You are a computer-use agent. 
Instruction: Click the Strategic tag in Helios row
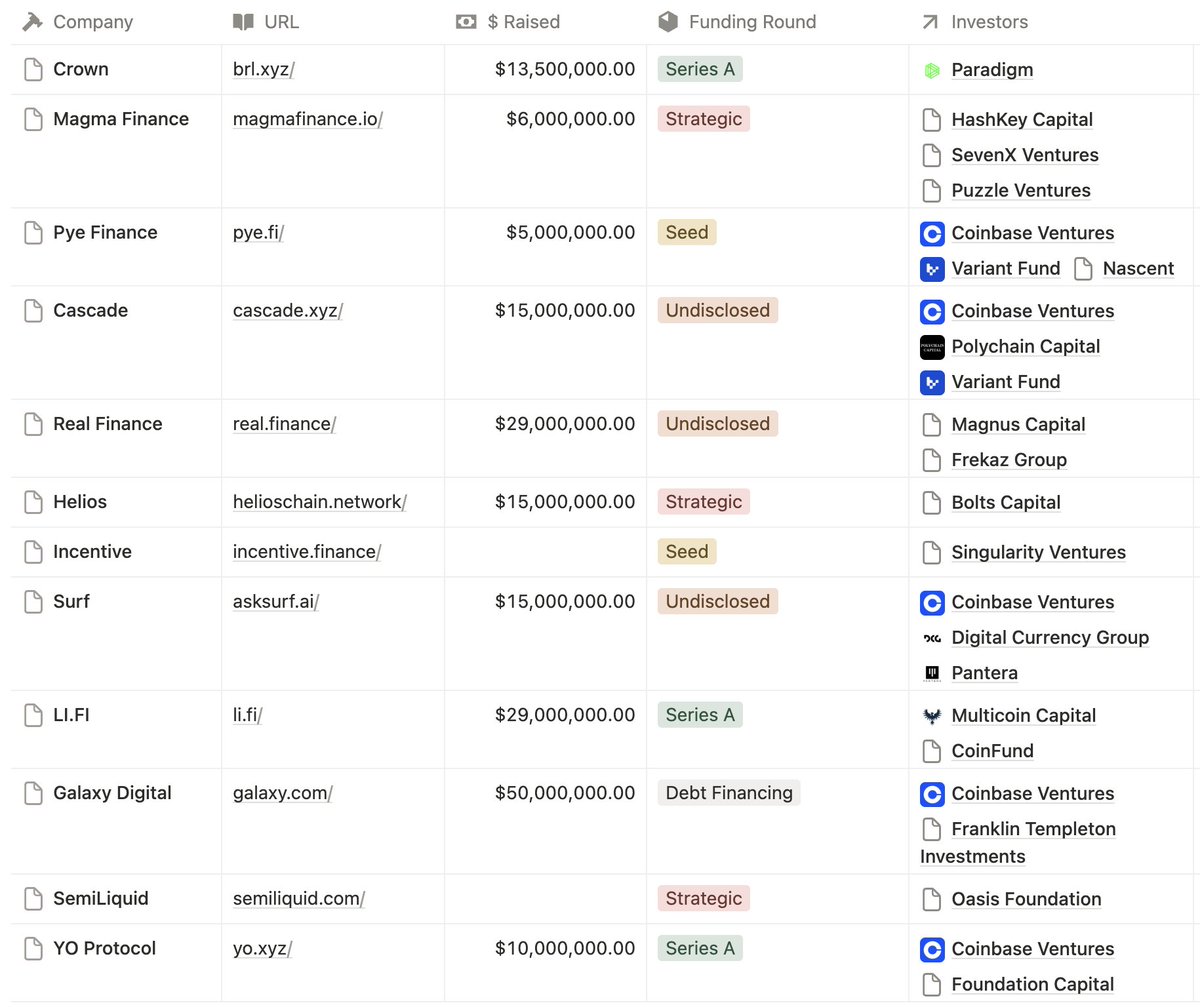click(x=703, y=501)
